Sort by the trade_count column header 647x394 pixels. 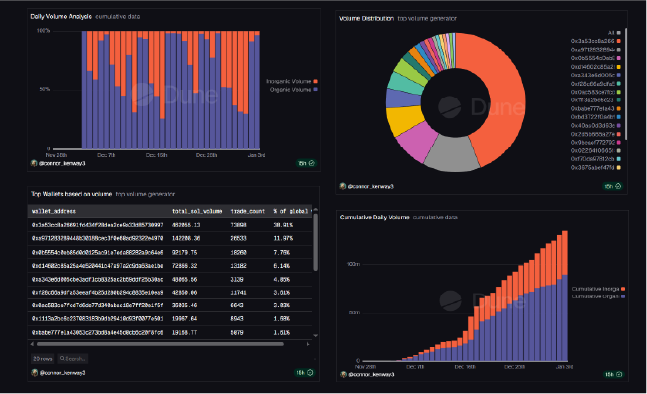coord(248,211)
